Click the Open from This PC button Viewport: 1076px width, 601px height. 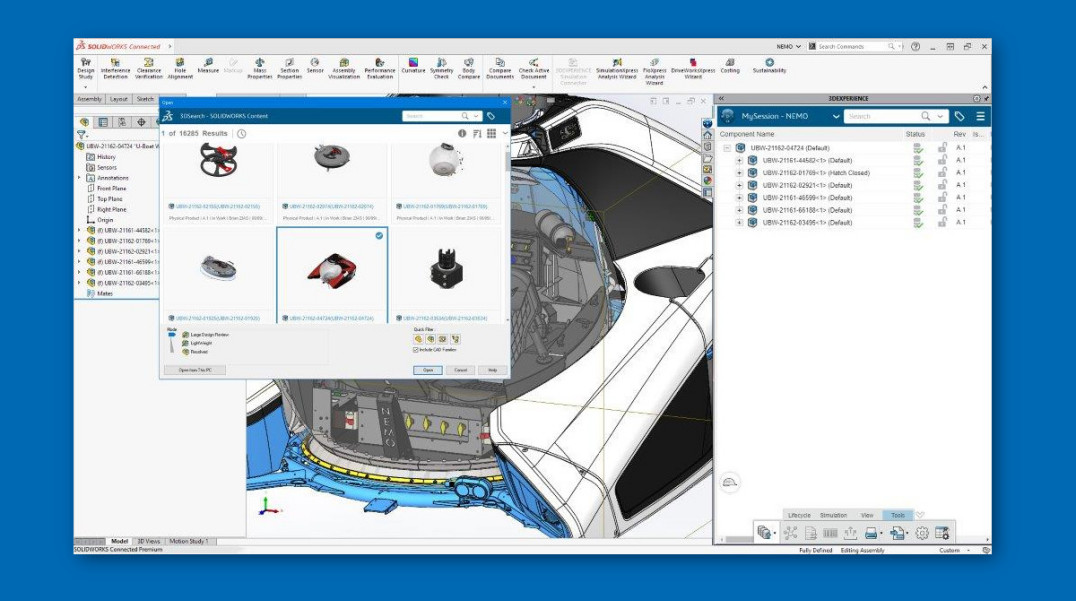(x=197, y=370)
